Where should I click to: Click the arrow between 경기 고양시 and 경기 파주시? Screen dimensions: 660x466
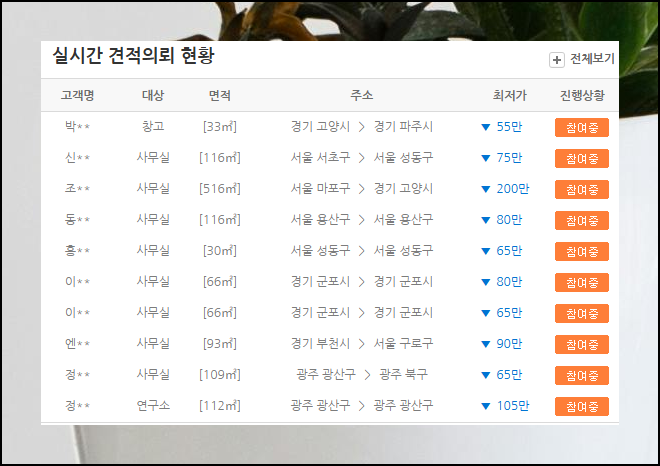(361, 127)
